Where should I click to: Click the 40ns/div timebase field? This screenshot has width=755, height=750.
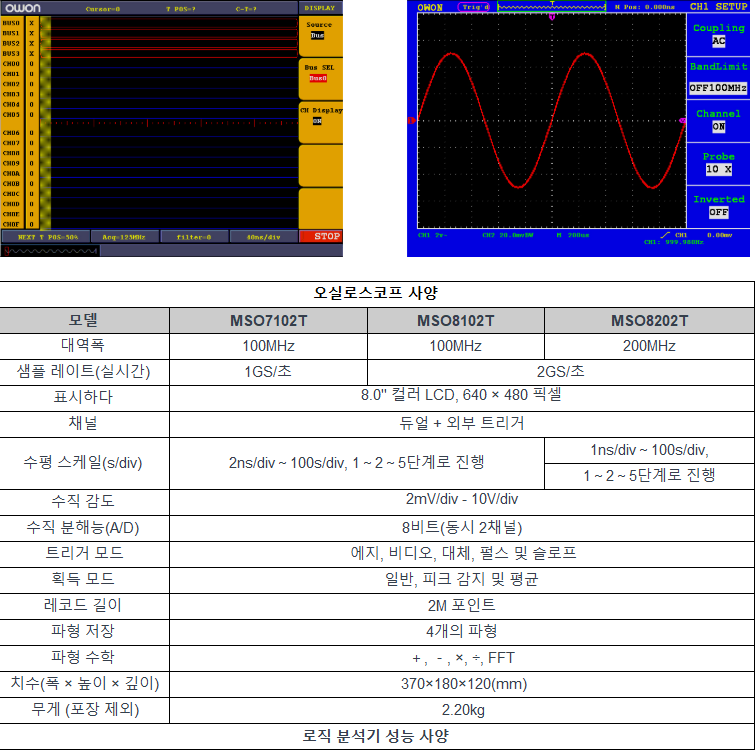tap(263, 237)
